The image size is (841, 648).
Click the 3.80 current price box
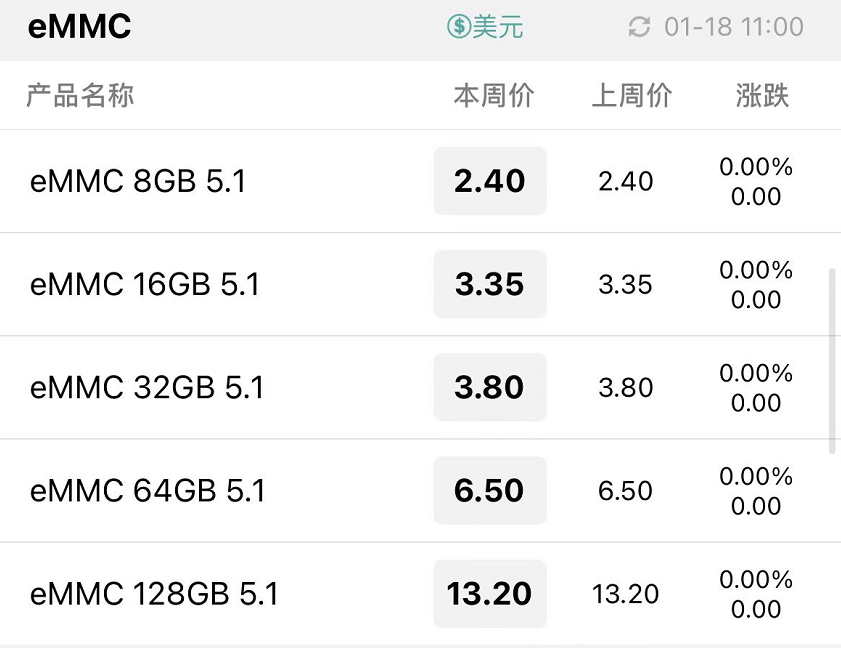[490, 387]
